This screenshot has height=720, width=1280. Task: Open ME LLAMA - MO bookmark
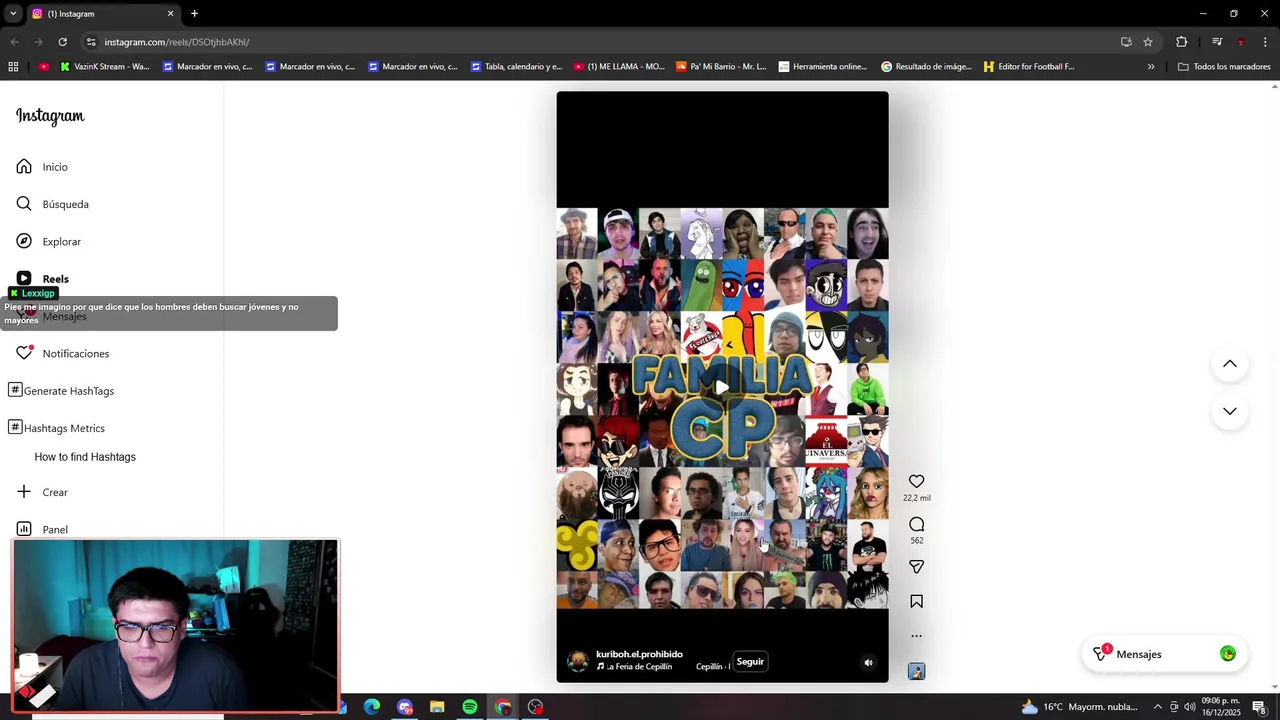coord(619,67)
